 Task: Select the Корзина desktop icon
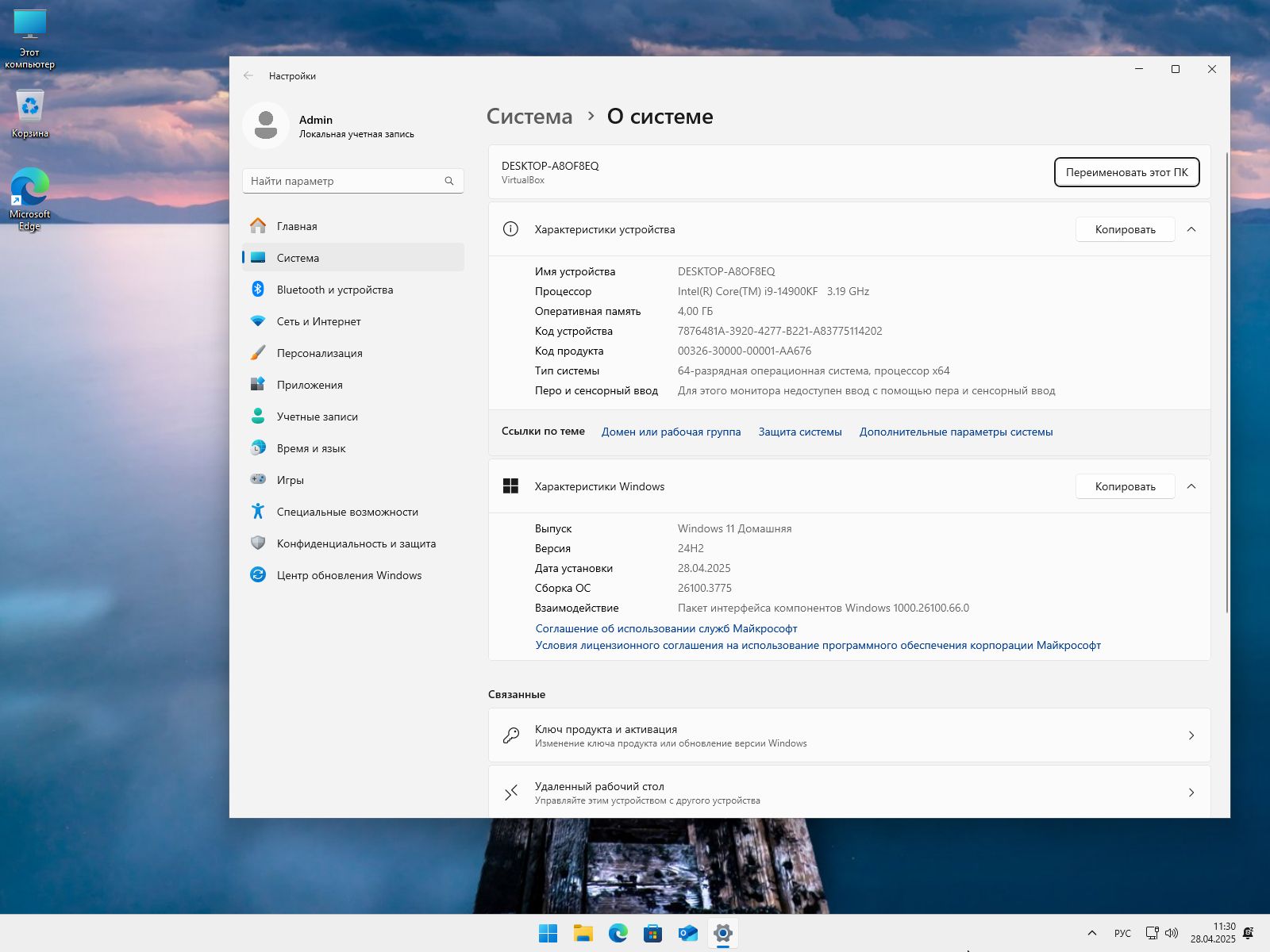(x=30, y=113)
